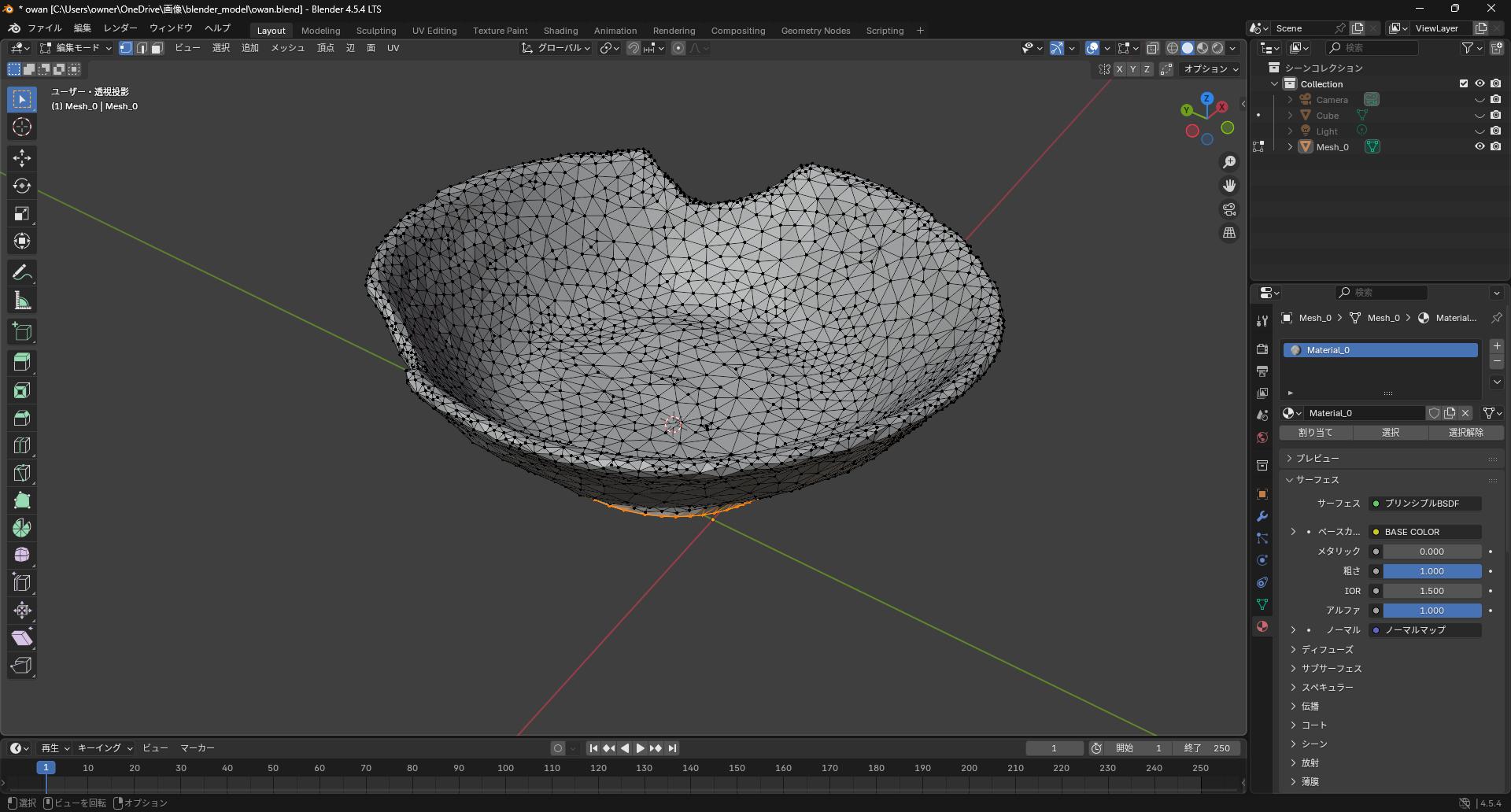
Task: Open the Modifiers wrench properties tab
Action: [1262, 516]
